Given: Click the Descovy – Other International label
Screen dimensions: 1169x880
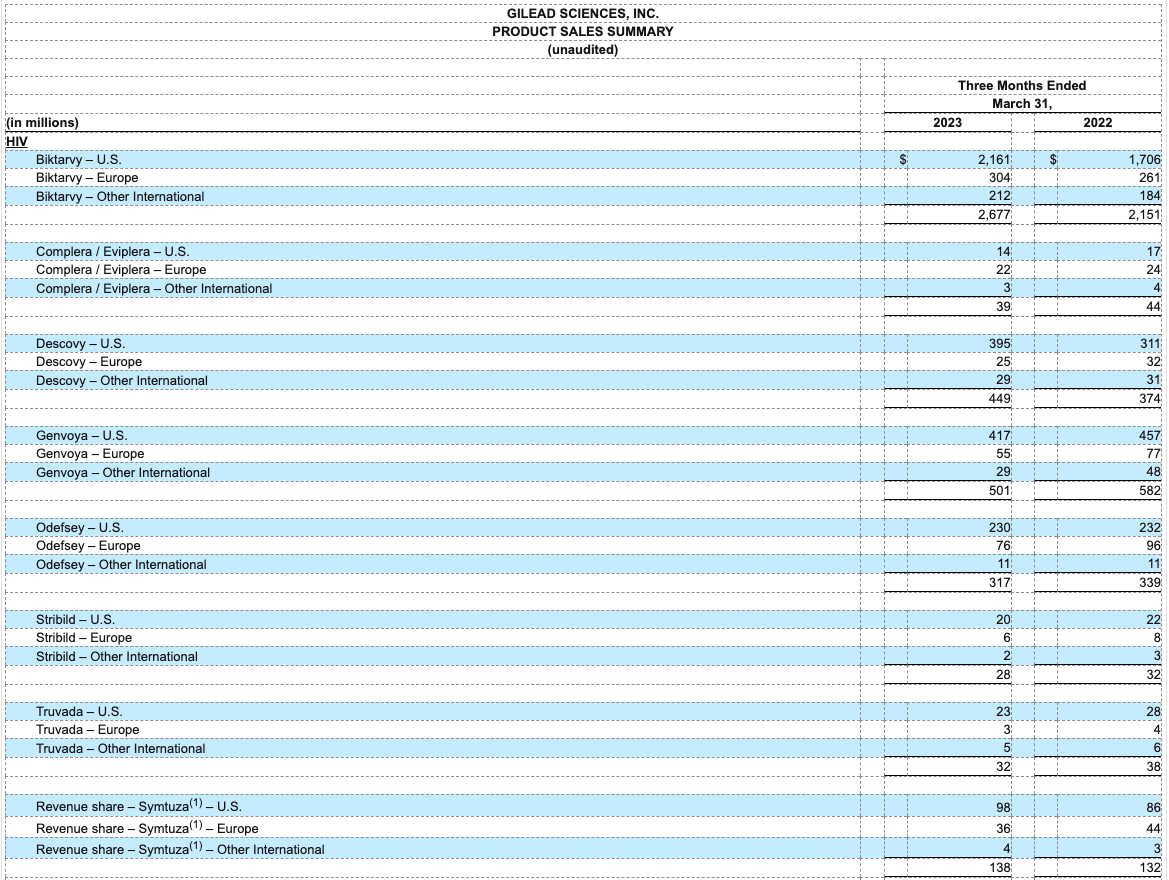Looking at the screenshot, I should pyautogui.click(x=122, y=380).
